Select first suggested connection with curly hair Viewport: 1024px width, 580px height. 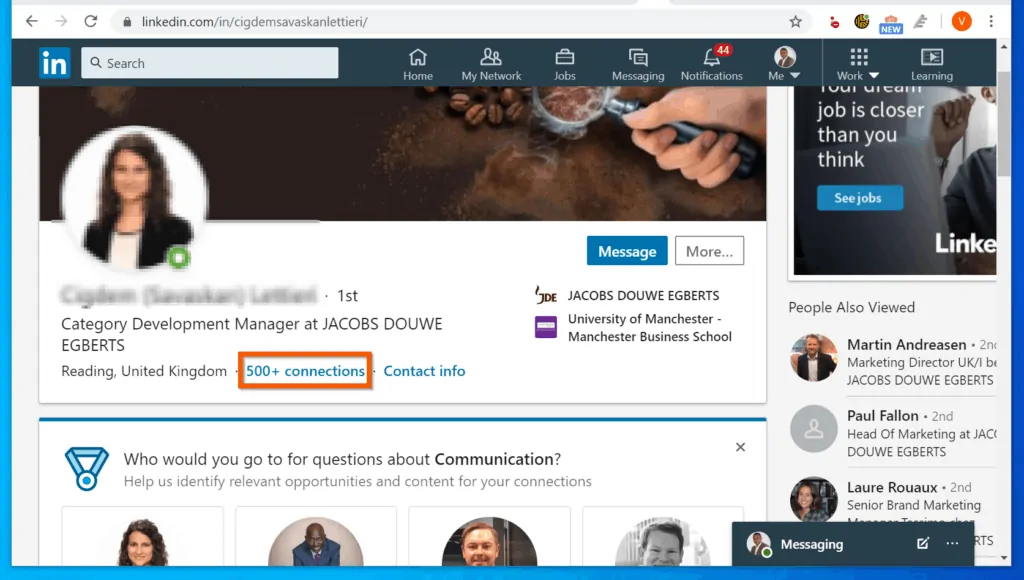(x=142, y=541)
